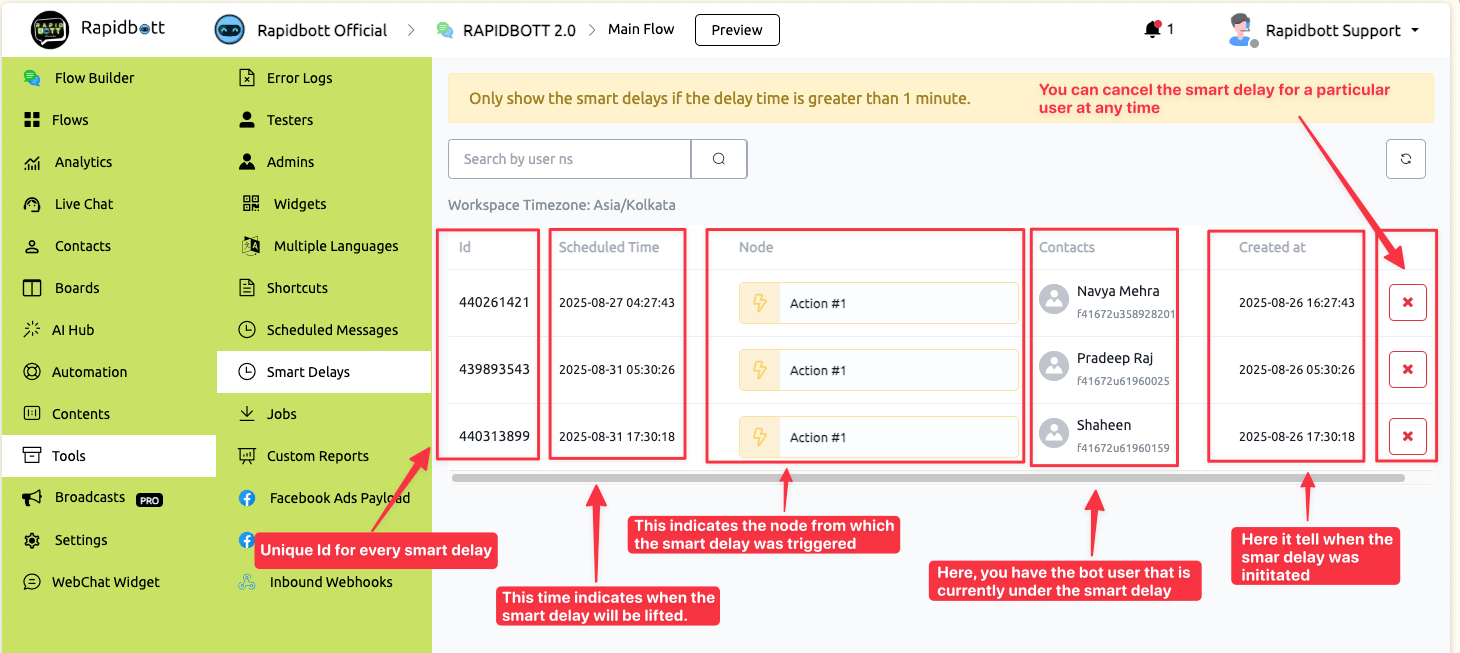This screenshot has height=653, width=1460.
Task: Click the Preview button
Action: click(x=737, y=30)
